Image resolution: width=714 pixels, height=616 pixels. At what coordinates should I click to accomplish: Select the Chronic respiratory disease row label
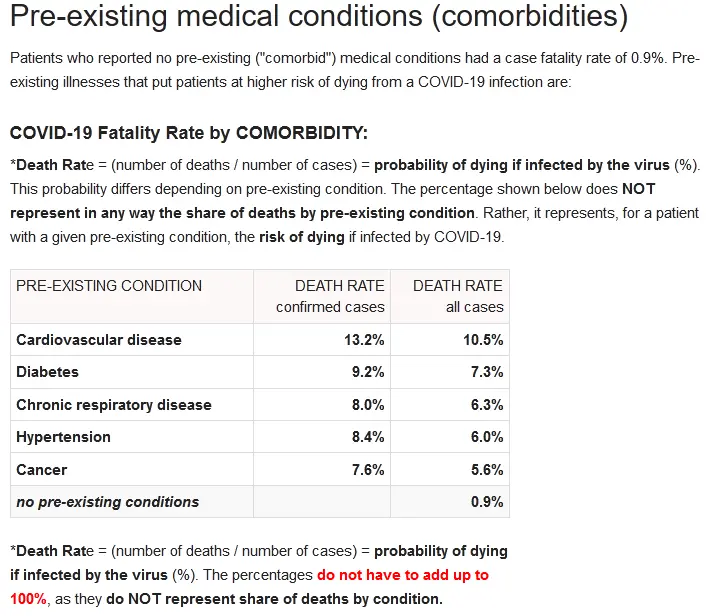[x=114, y=404]
